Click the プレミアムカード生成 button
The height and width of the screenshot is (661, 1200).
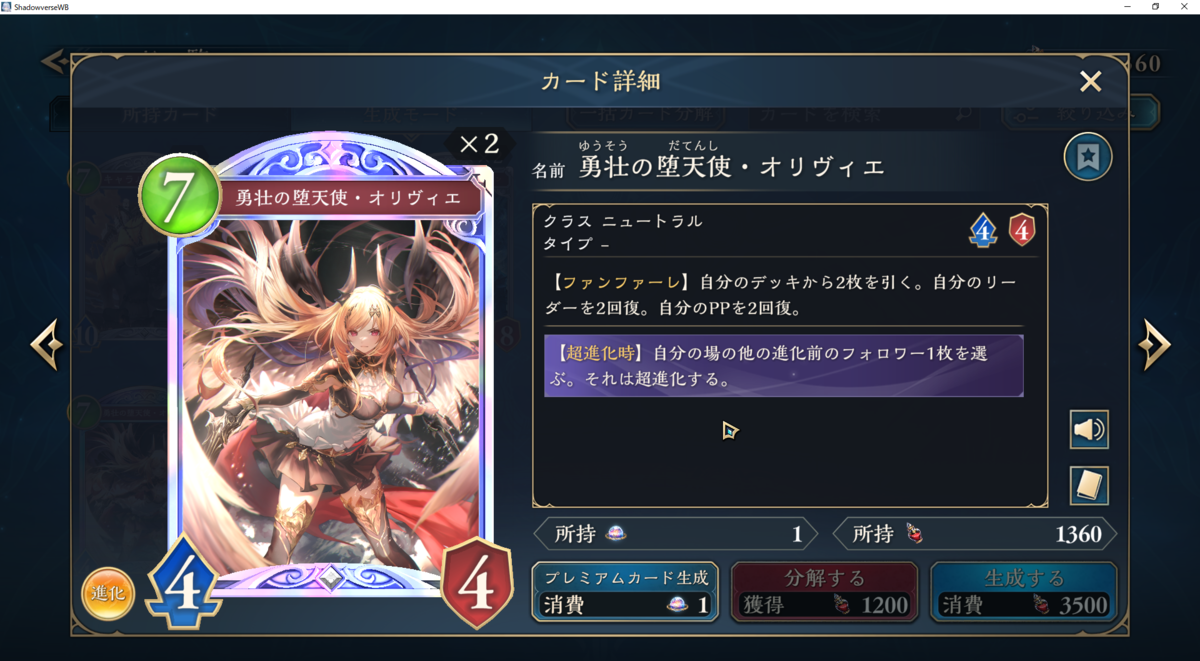[625, 592]
